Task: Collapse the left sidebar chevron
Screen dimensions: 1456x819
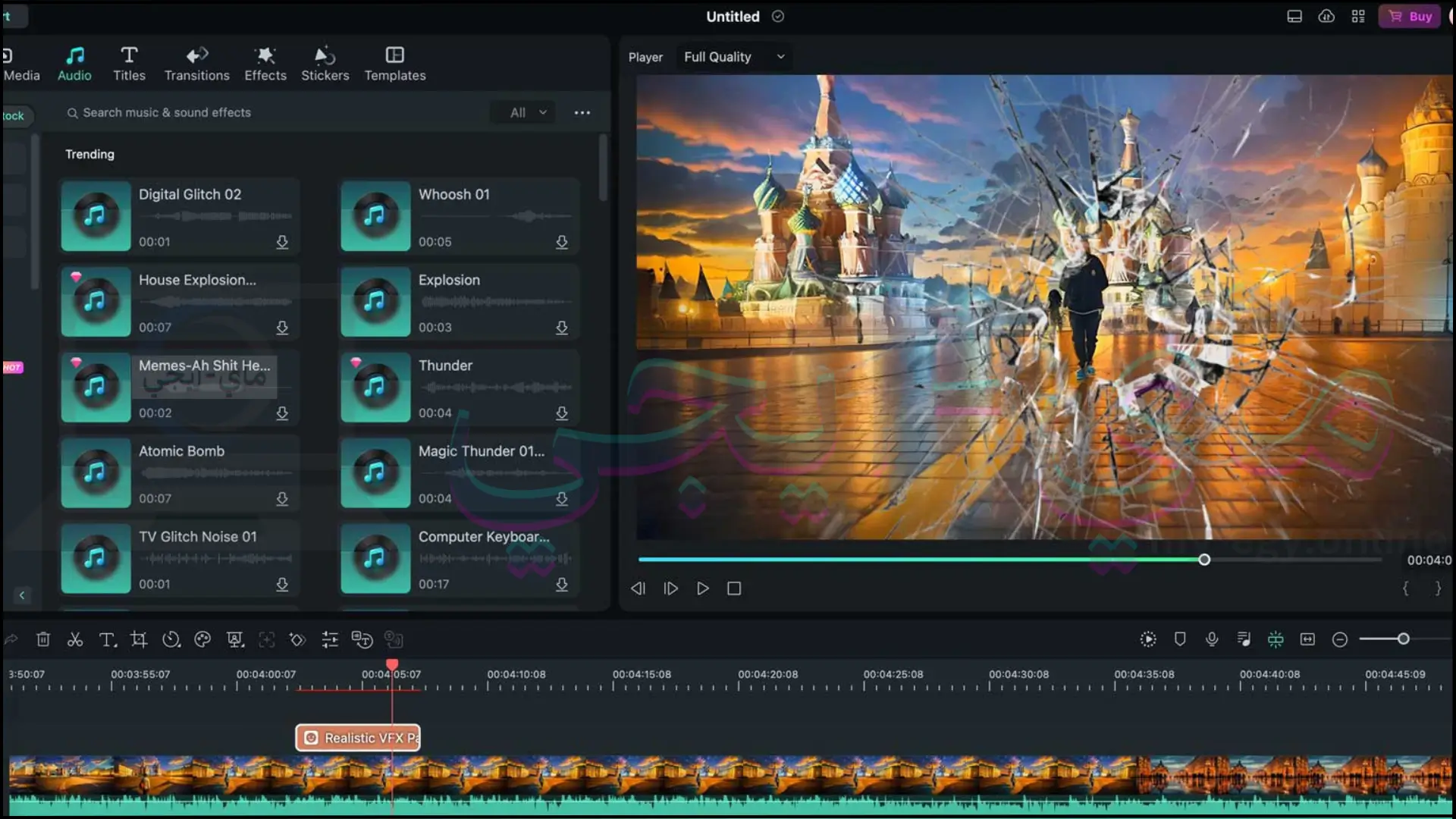Action: tap(22, 595)
